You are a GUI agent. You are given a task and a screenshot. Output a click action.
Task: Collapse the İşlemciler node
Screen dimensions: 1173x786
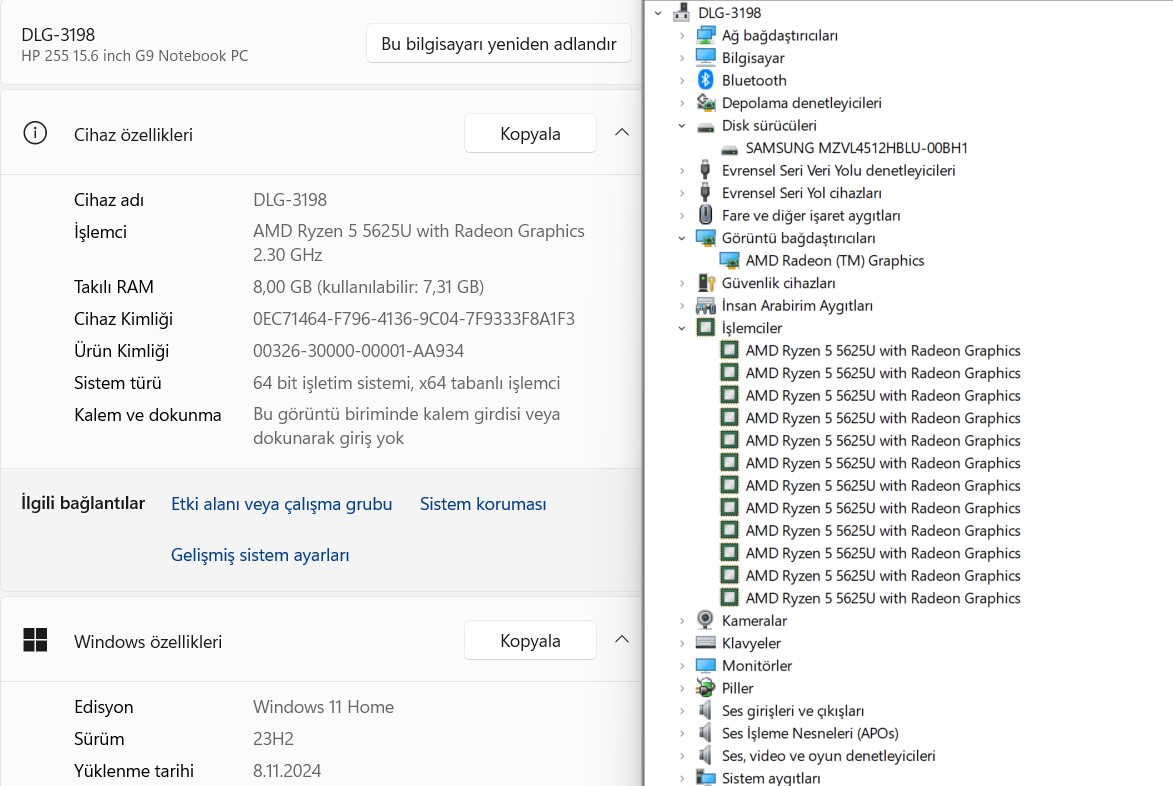point(682,328)
